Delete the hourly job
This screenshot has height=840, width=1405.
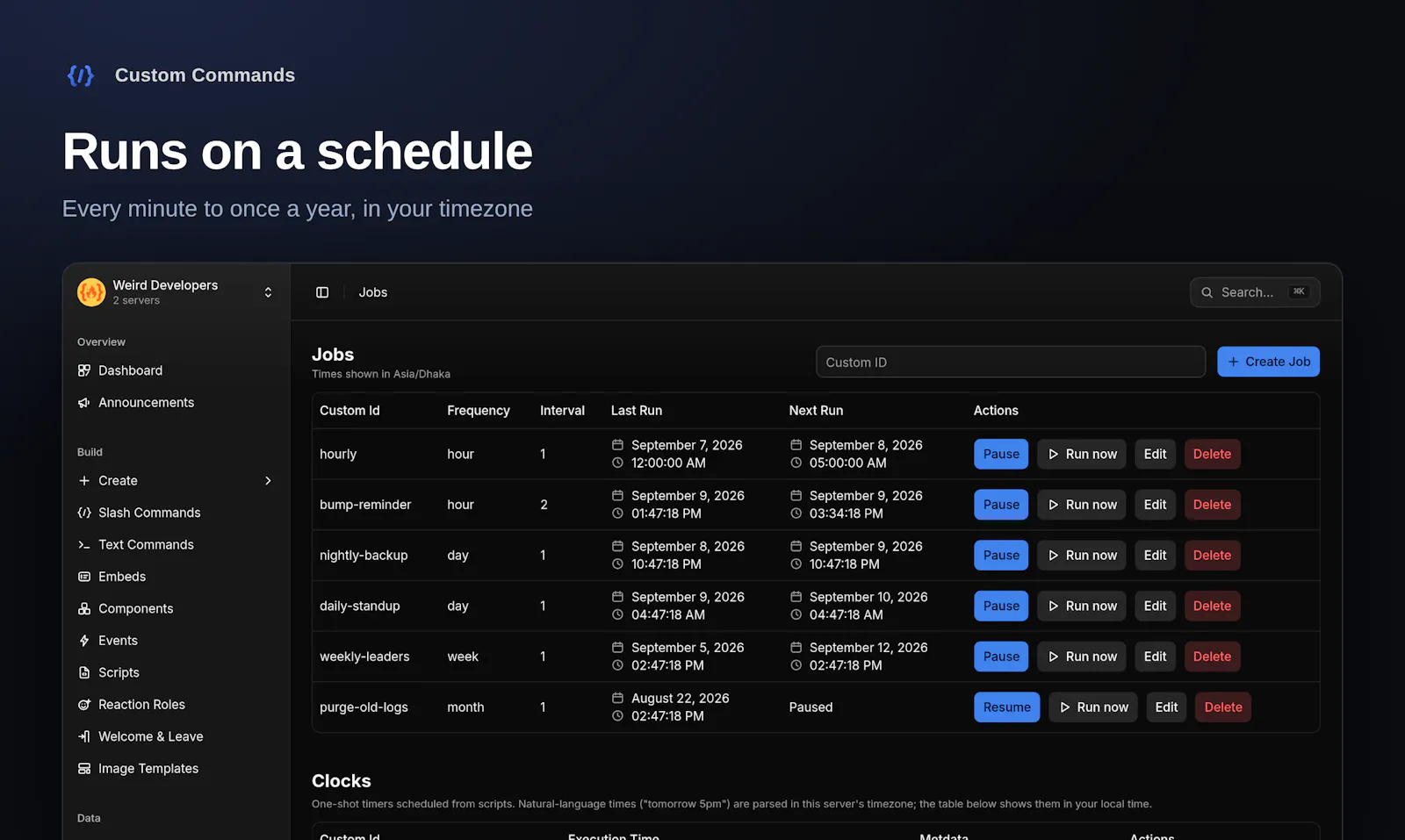click(1212, 454)
